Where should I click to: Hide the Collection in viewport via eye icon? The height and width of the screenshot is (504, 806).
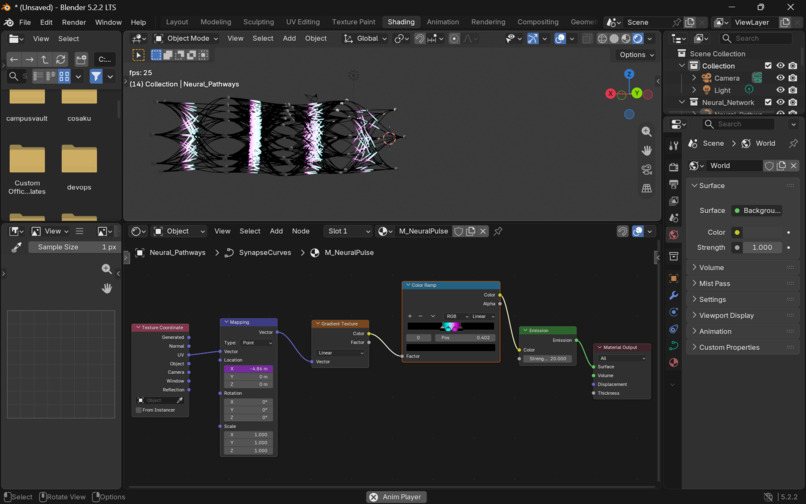point(780,66)
